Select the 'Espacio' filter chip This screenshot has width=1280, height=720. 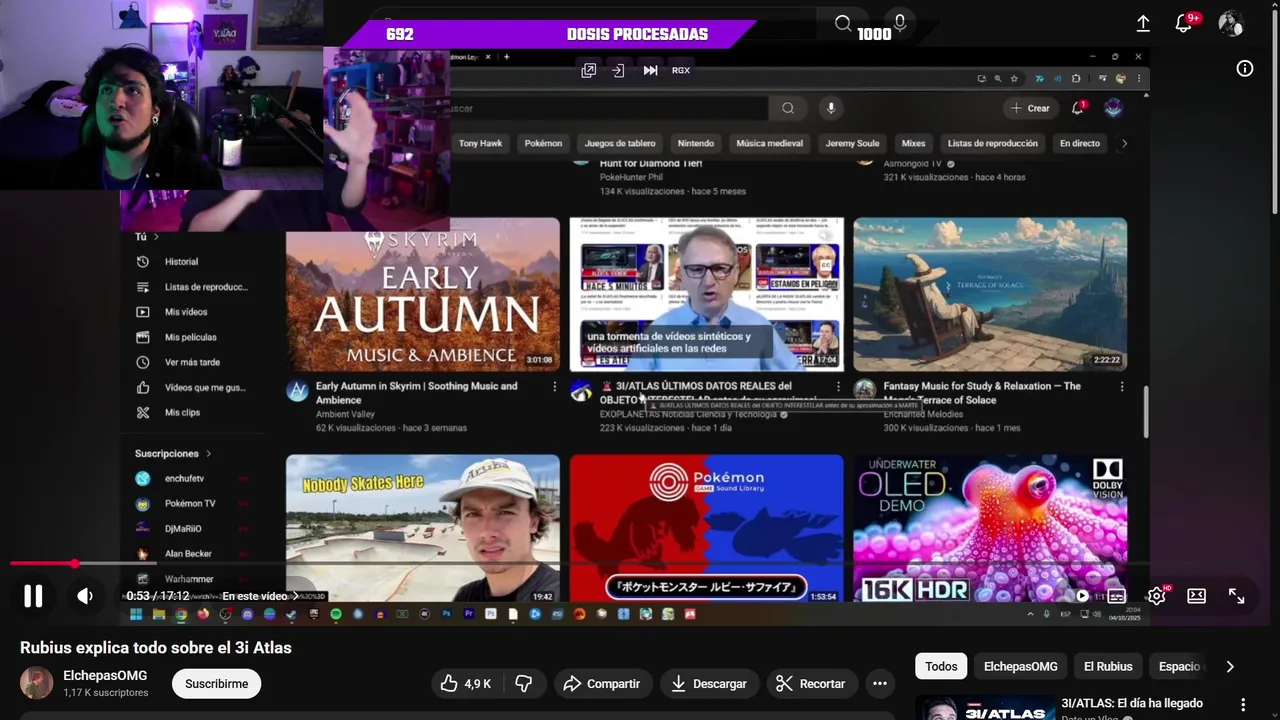[x=1179, y=666]
